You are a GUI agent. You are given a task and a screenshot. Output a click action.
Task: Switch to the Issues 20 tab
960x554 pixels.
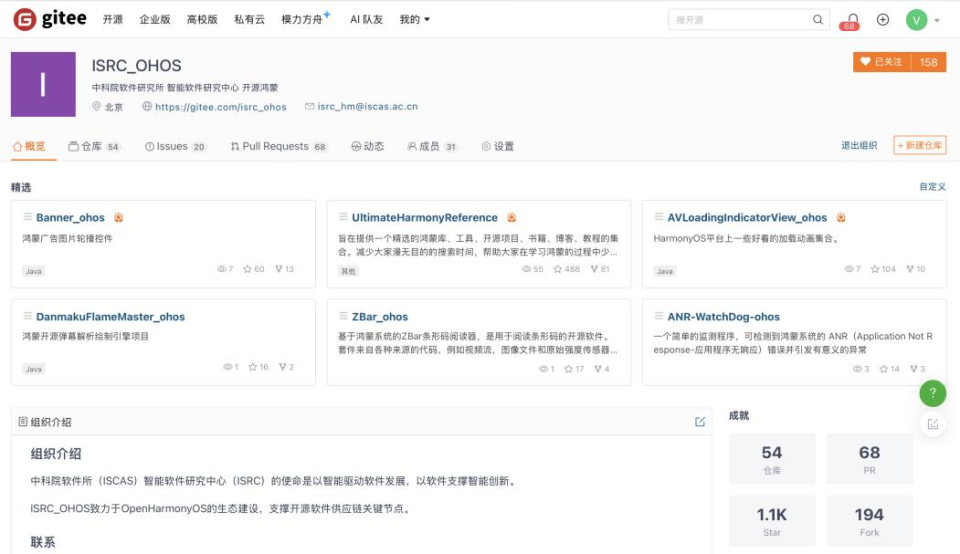(175, 146)
